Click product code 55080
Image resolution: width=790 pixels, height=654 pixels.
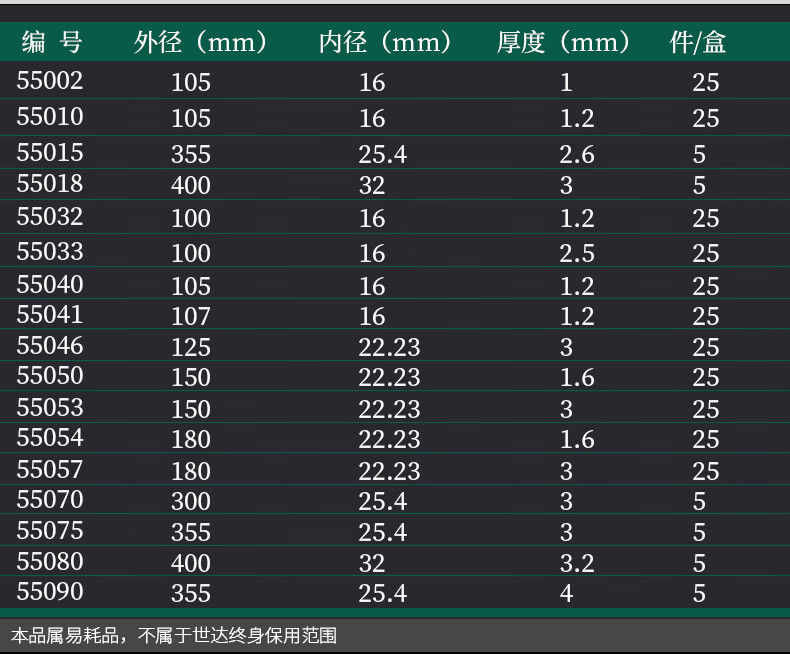point(50,561)
